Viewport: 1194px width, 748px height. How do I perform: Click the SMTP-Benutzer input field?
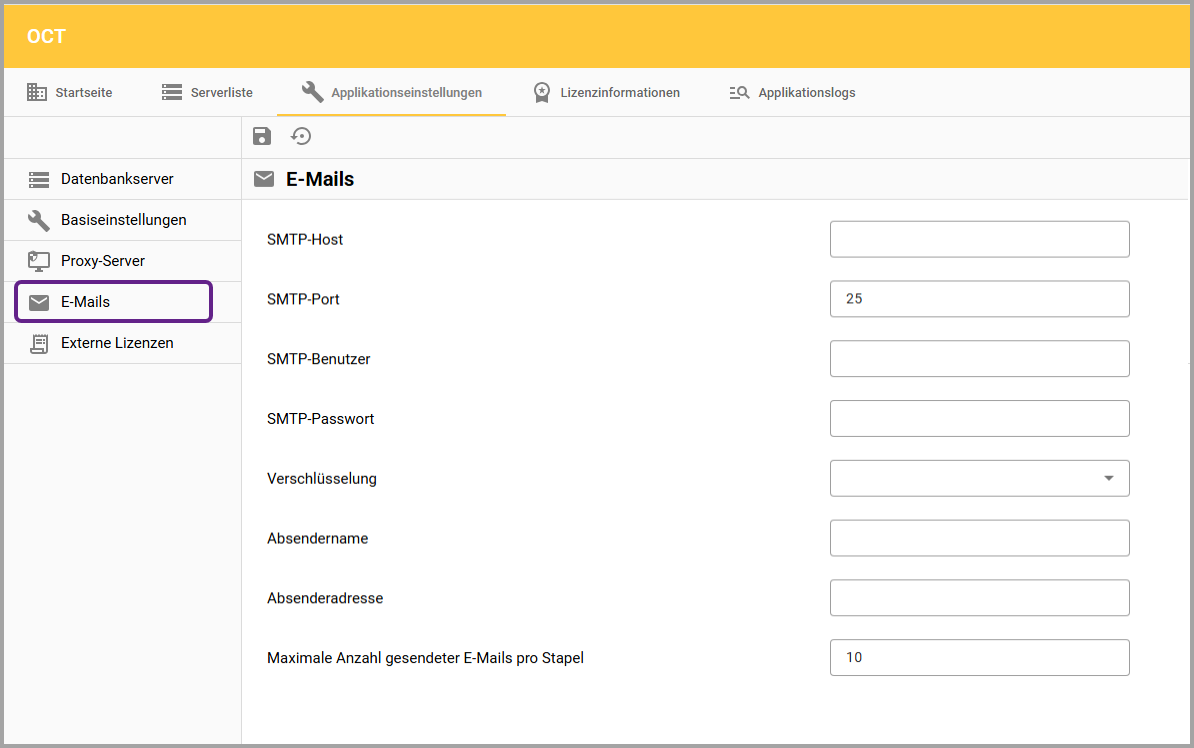[x=979, y=359]
